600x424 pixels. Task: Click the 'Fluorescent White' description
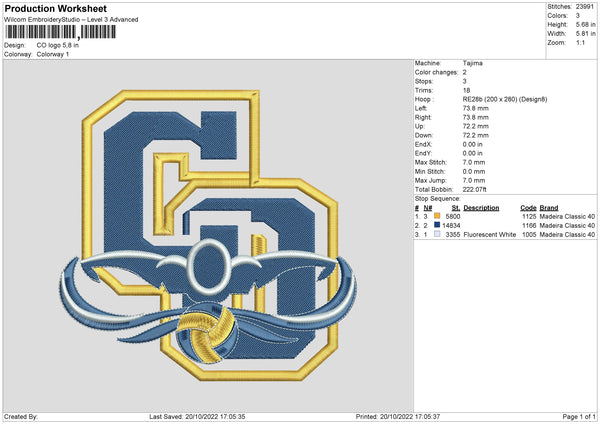[x=489, y=235]
